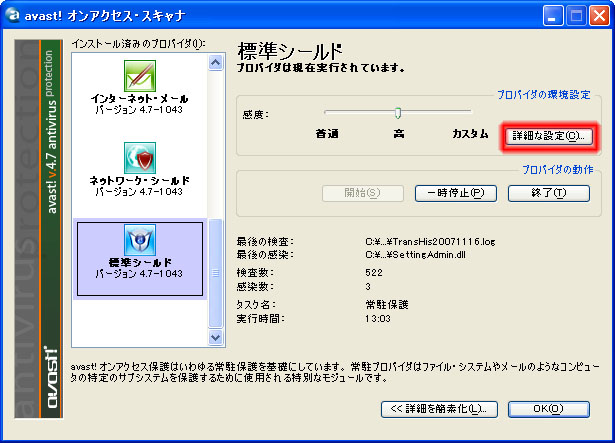
Task: Set sensitivity to 高 label
Action: click(399, 134)
